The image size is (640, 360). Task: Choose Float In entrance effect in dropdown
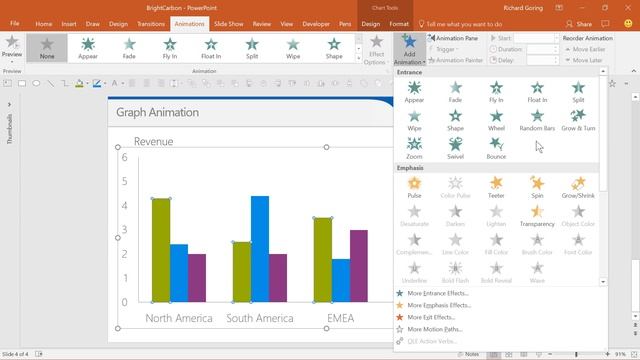click(x=537, y=92)
